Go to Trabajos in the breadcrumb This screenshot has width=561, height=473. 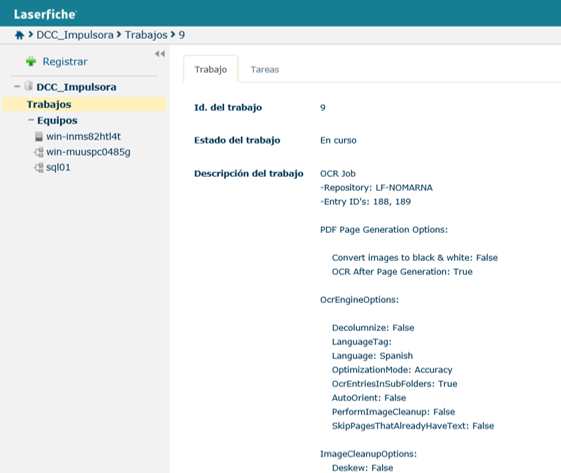click(146, 35)
